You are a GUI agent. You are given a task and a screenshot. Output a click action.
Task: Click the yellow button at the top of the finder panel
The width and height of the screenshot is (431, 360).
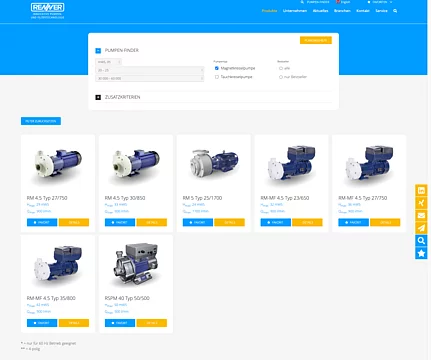coord(316,40)
